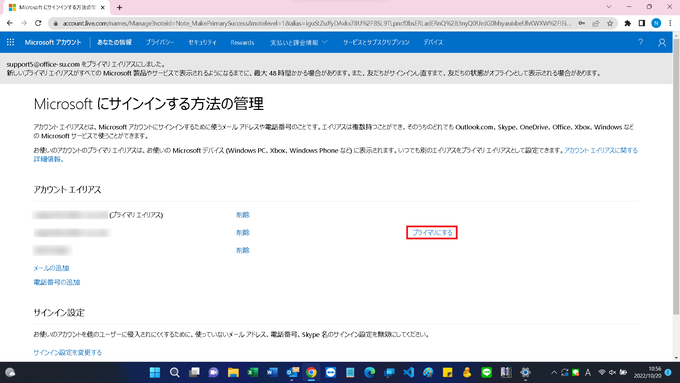Open サインイン設定を変更する link
Image resolution: width=680 pixels, height=383 pixels.
point(68,352)
